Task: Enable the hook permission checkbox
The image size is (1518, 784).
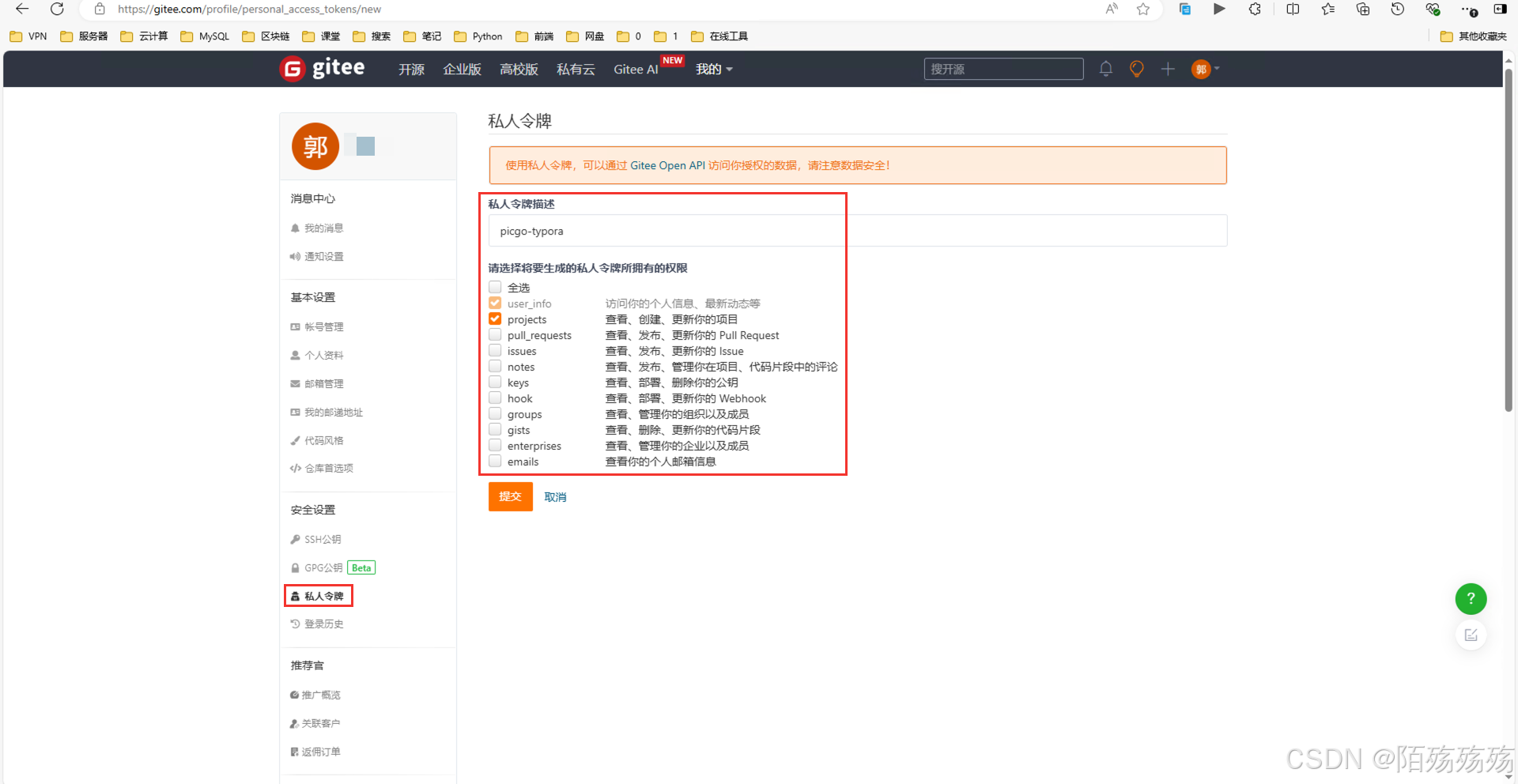Action: [x=495, y=398]
